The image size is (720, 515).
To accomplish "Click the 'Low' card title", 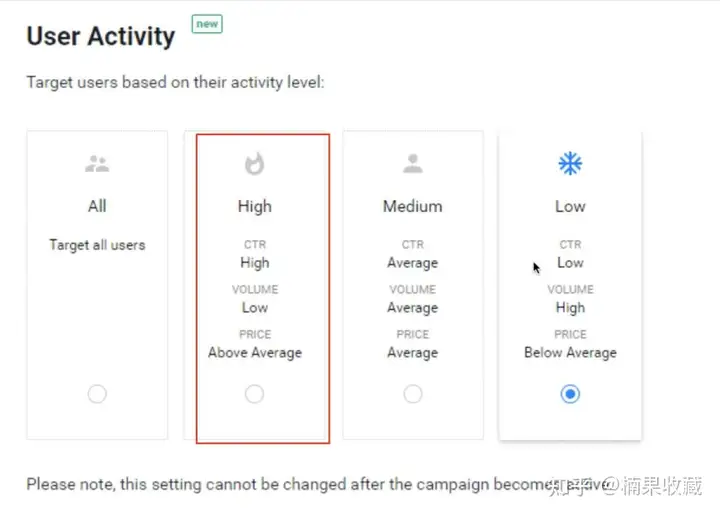I will tap(570, 206).
